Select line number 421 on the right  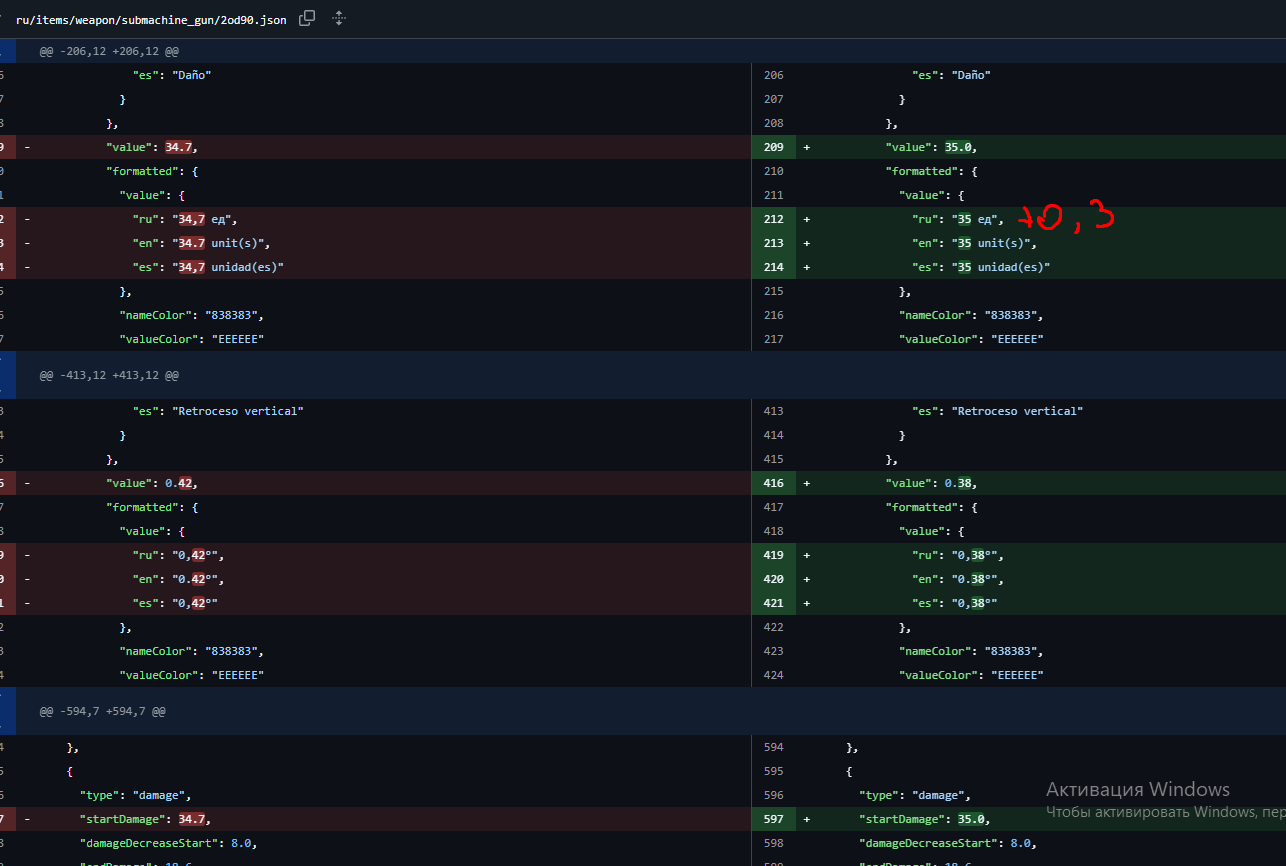(773, 603)
